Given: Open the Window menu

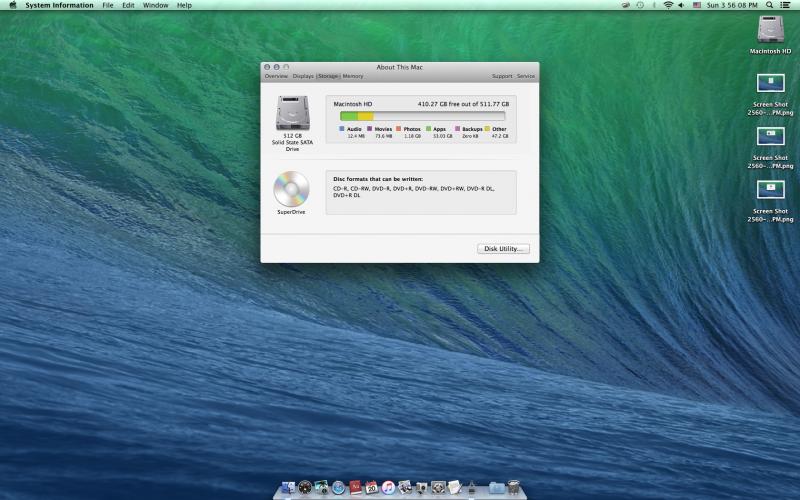Looking at the screenshot, I should click(155, 5).
